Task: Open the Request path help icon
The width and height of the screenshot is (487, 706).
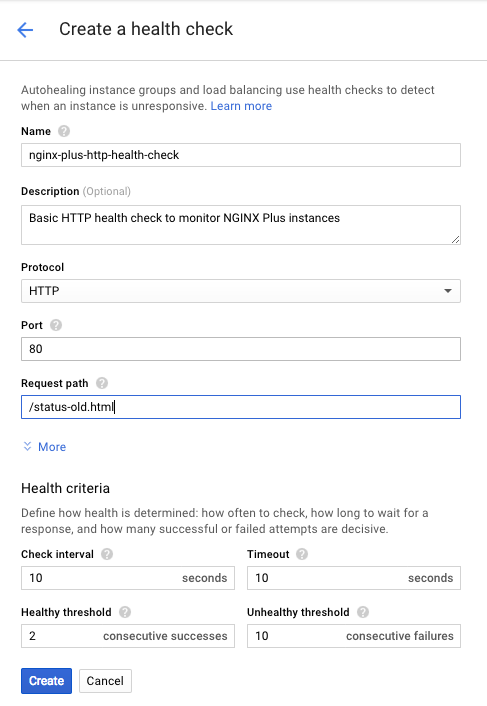Action: [102, 383]
